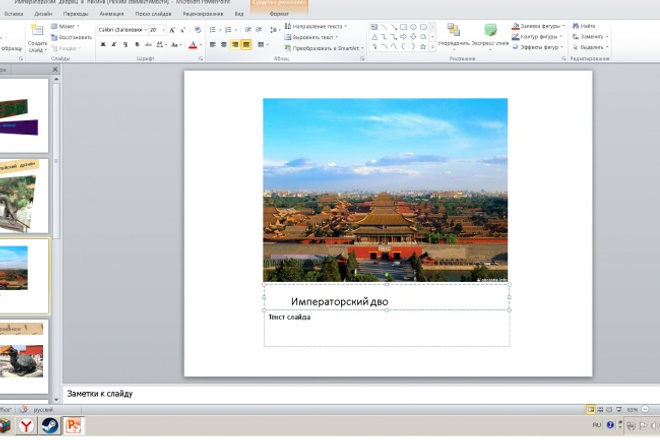Viewport: 660px width, 440px height.
Task: Toggle center text alignment
Action: click(x=224, y=45)
